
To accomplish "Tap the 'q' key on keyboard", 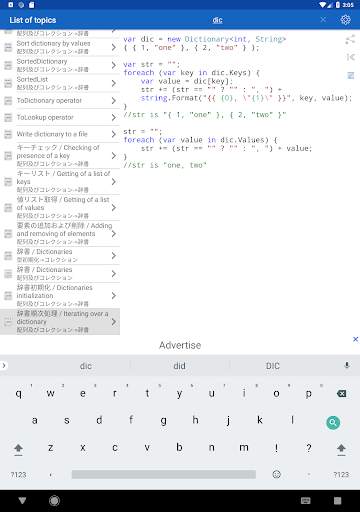I will click(19, 394).
